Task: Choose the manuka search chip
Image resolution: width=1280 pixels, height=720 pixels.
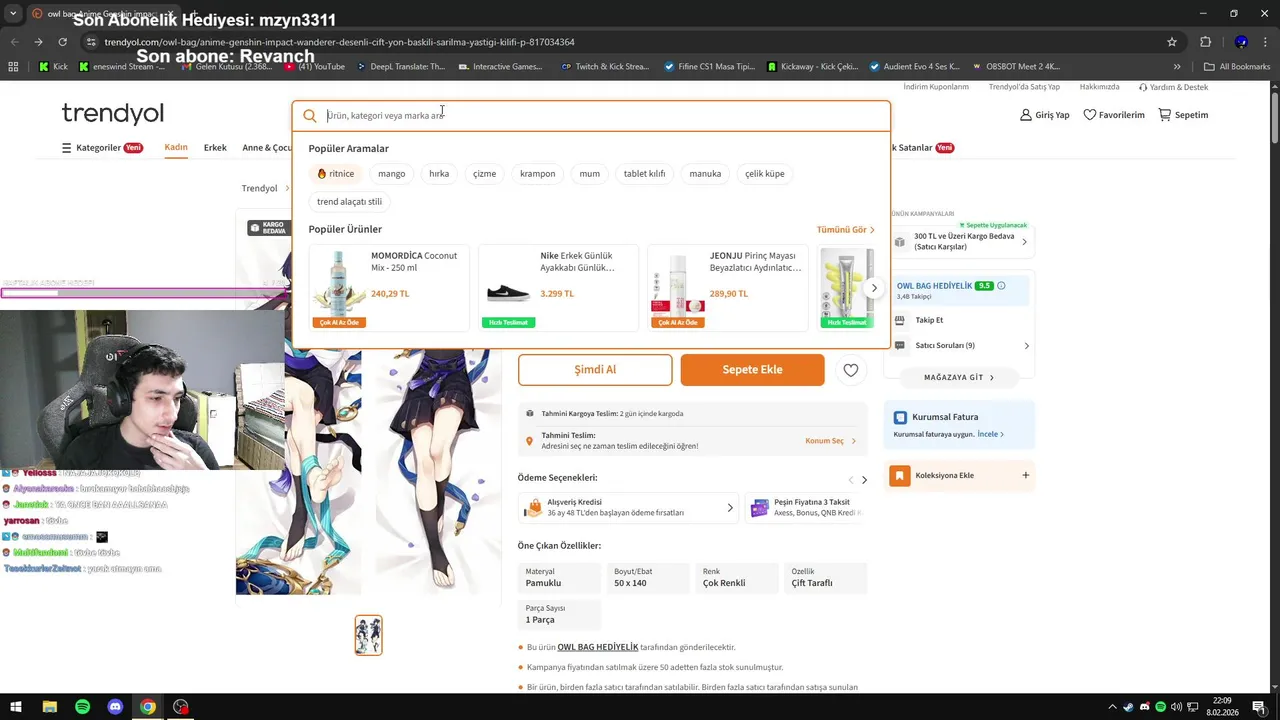Action: click(x=705, y=174)
